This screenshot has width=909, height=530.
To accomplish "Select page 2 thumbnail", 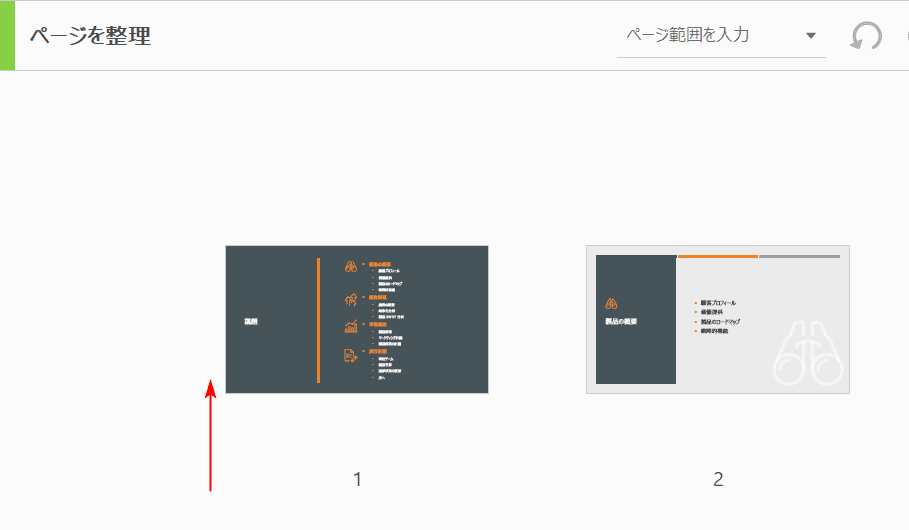I will click(x=718, y=320).
